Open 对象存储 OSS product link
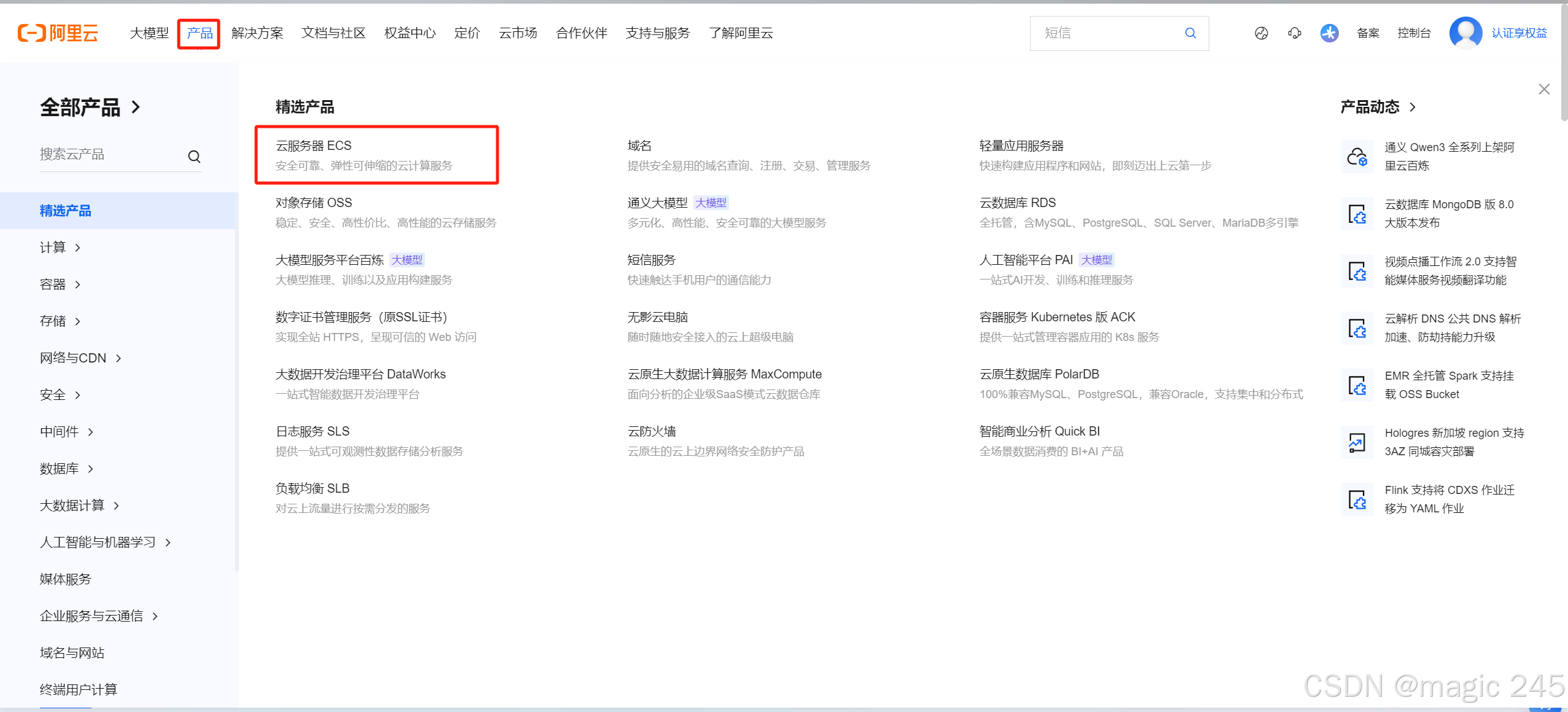The height and width of the screenshot is (712, 1568). pos(313,203)
